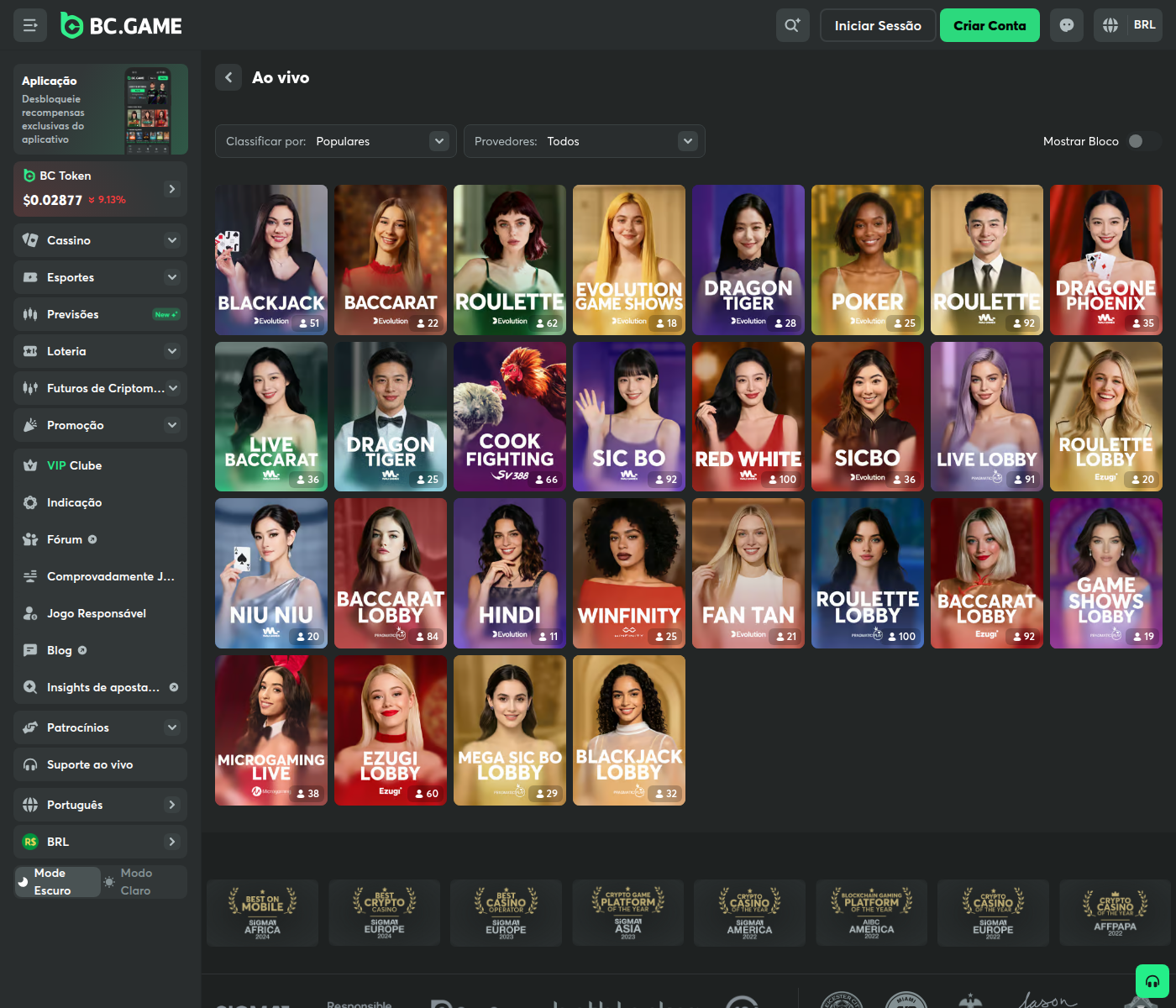
Task: Click the Indicação icon in the sidebar
Action: (30, 502)
